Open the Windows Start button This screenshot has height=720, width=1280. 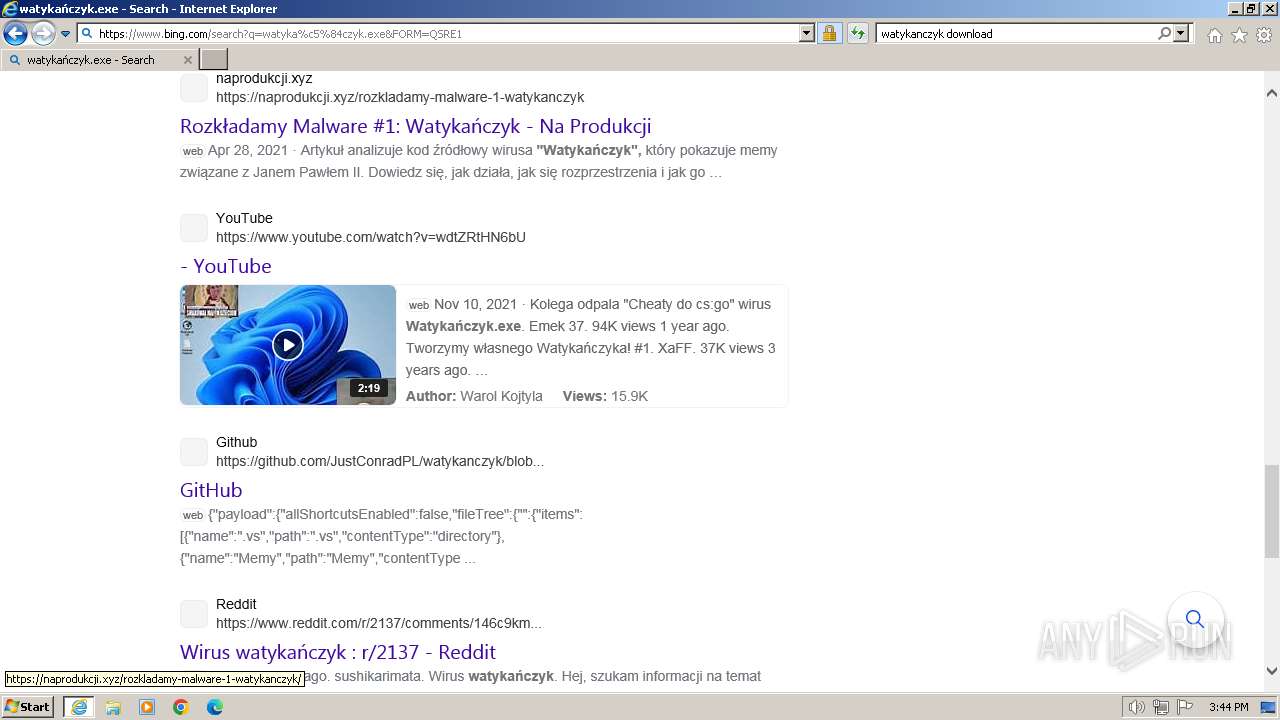coord(28,707)
